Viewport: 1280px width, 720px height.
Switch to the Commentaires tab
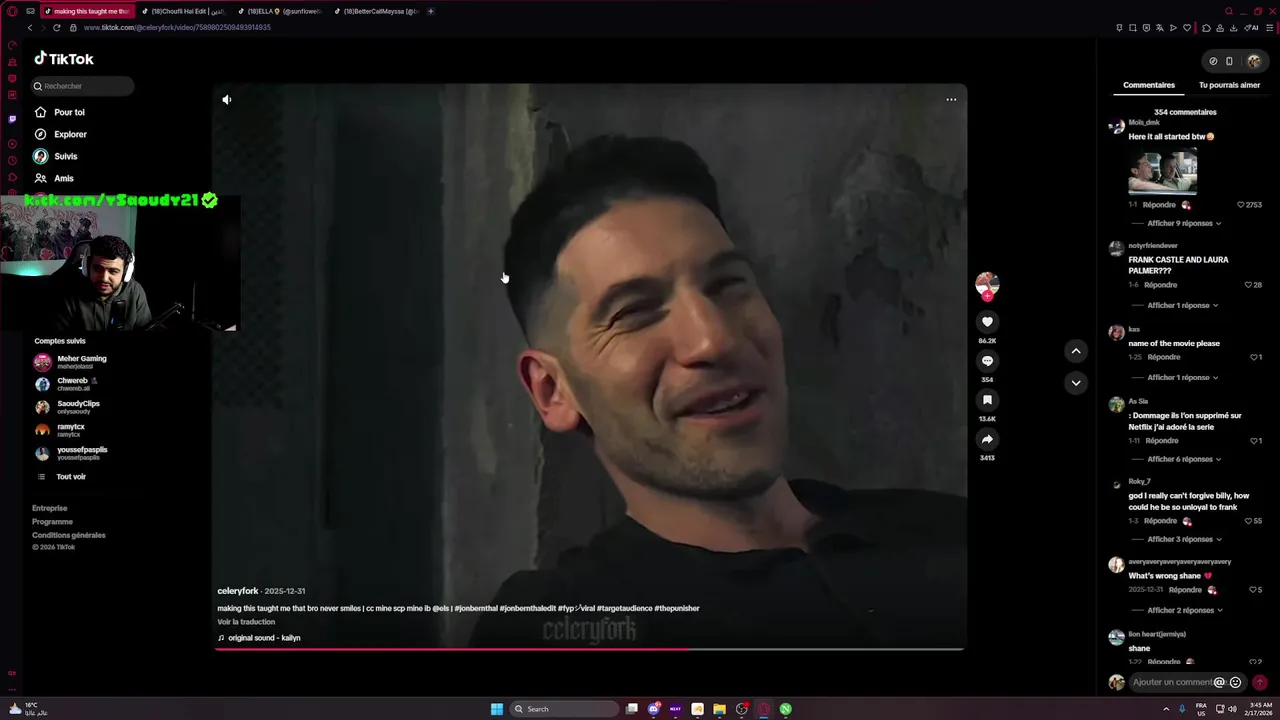1149,85
